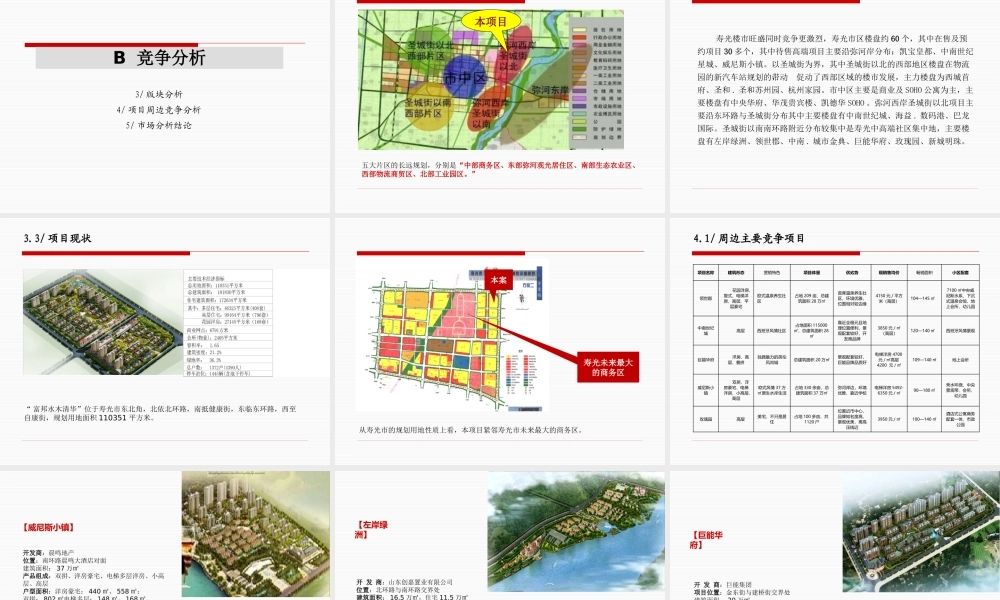Open the aerial rendering of the 富邦水木清华 project
This screenshot has width=1000, height=600.
tap(103, 322)
